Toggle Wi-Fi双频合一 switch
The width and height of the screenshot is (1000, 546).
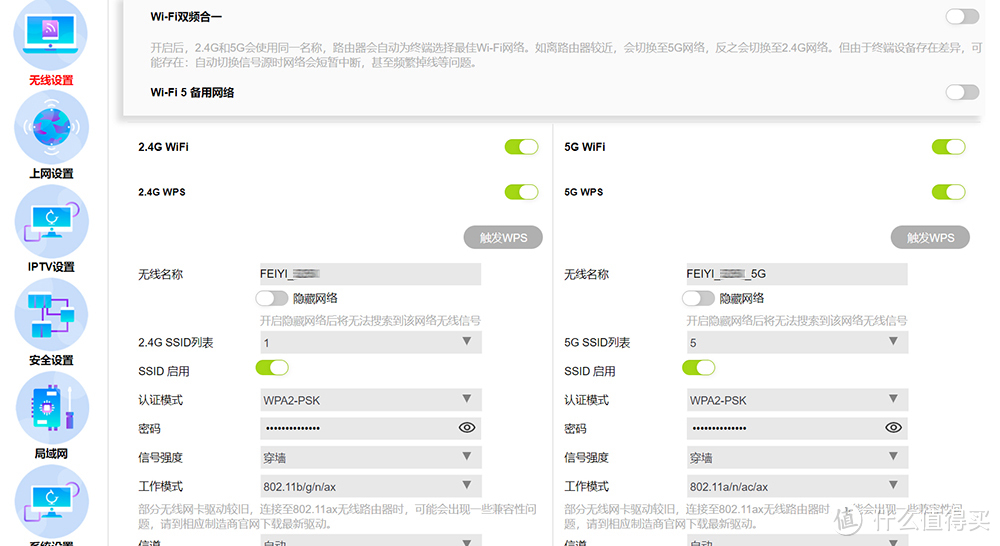pos(962,17)
